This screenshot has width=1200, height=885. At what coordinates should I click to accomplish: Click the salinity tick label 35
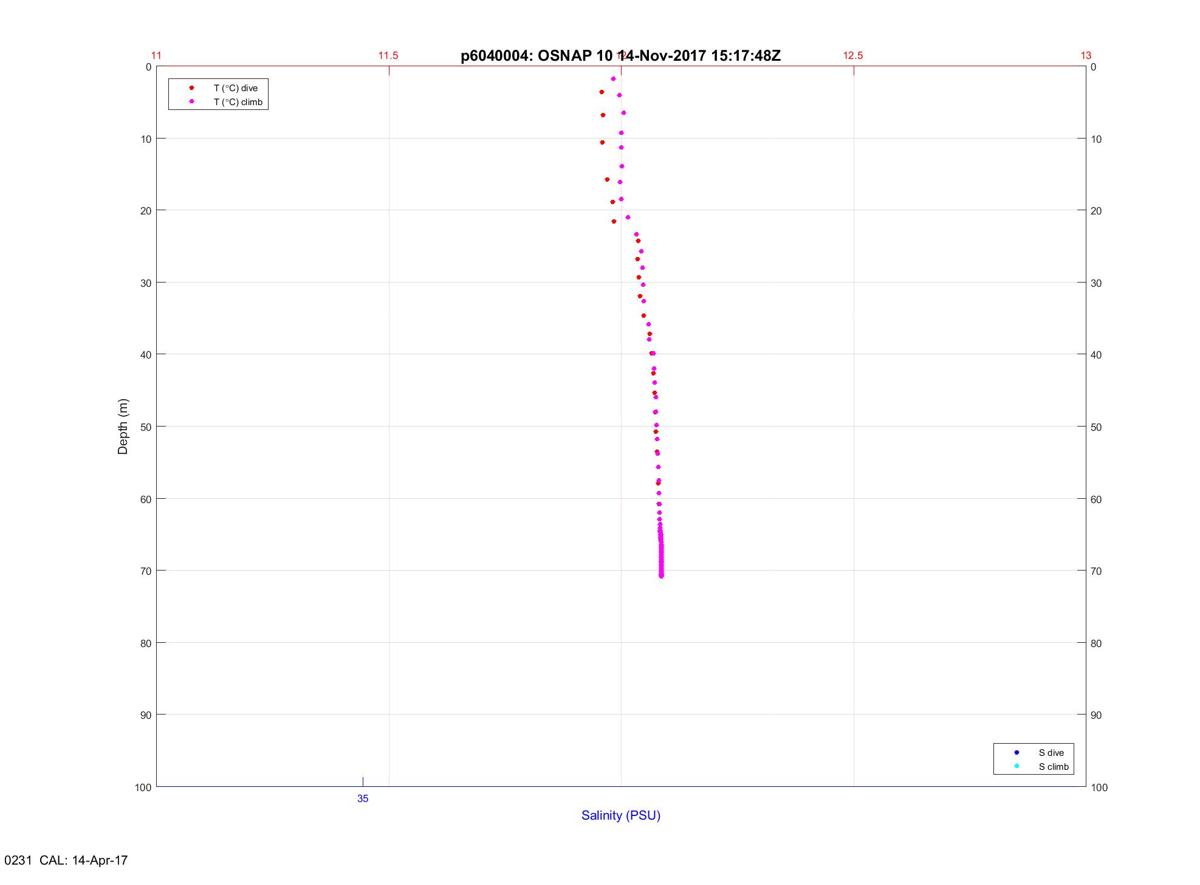click(363, 798)
